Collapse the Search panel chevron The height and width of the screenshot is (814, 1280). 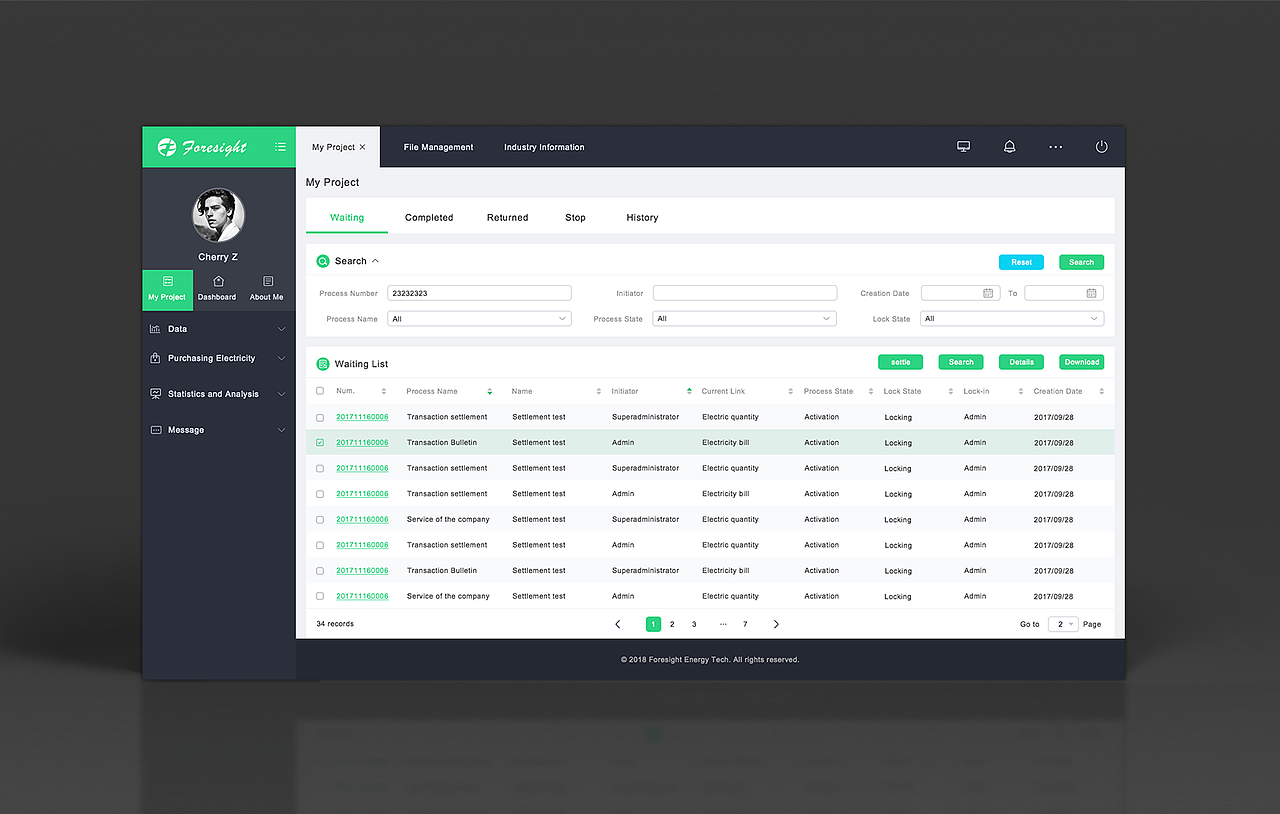(x=375, y=261)
